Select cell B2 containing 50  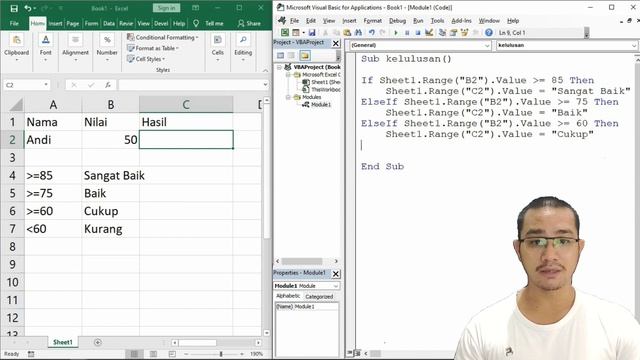click(x=110, y=140)
